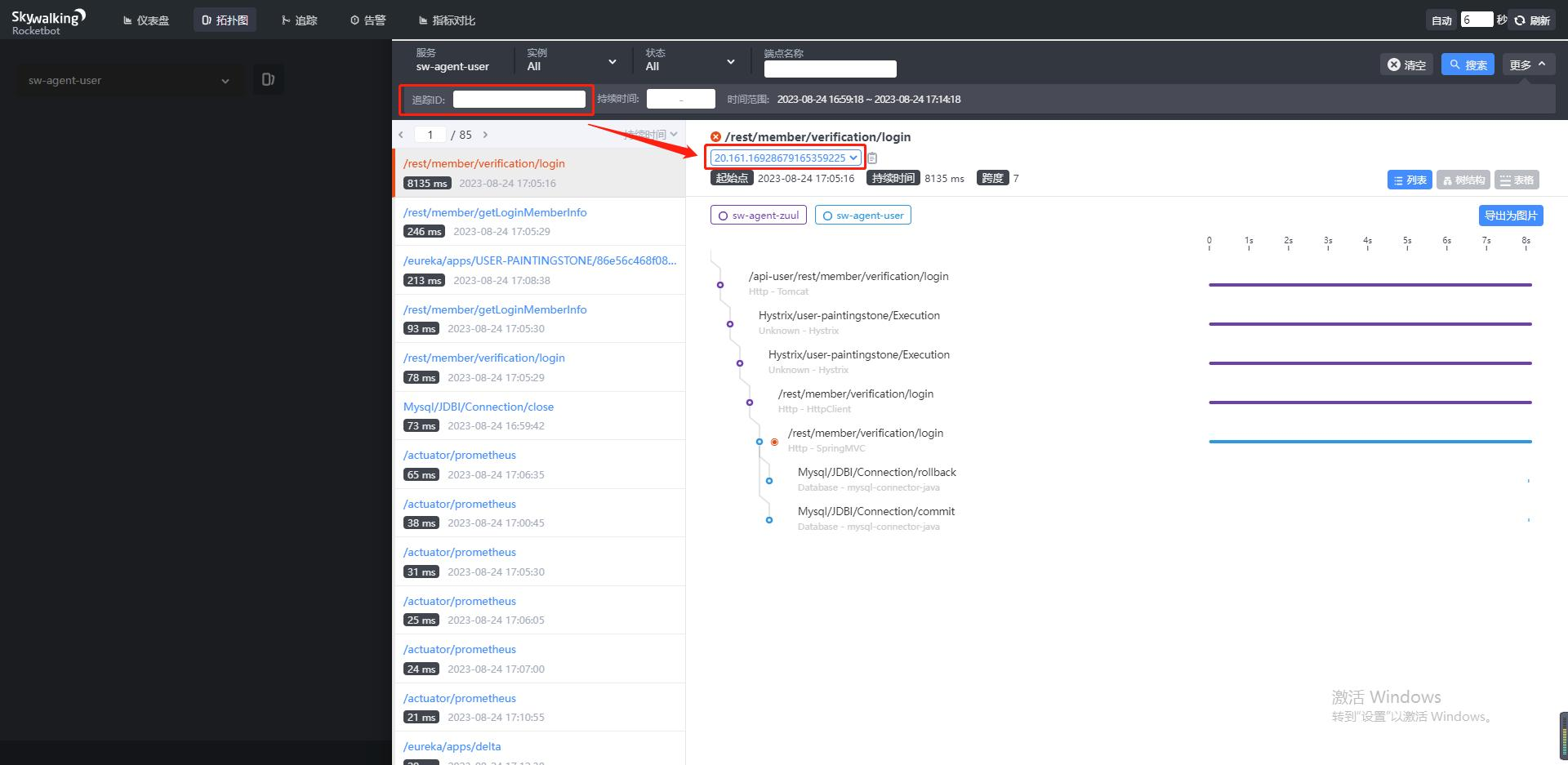Click the blue SpringMVC duration bar
1568x765 pixels.
pyautogui.click(x=1370, y=442)
